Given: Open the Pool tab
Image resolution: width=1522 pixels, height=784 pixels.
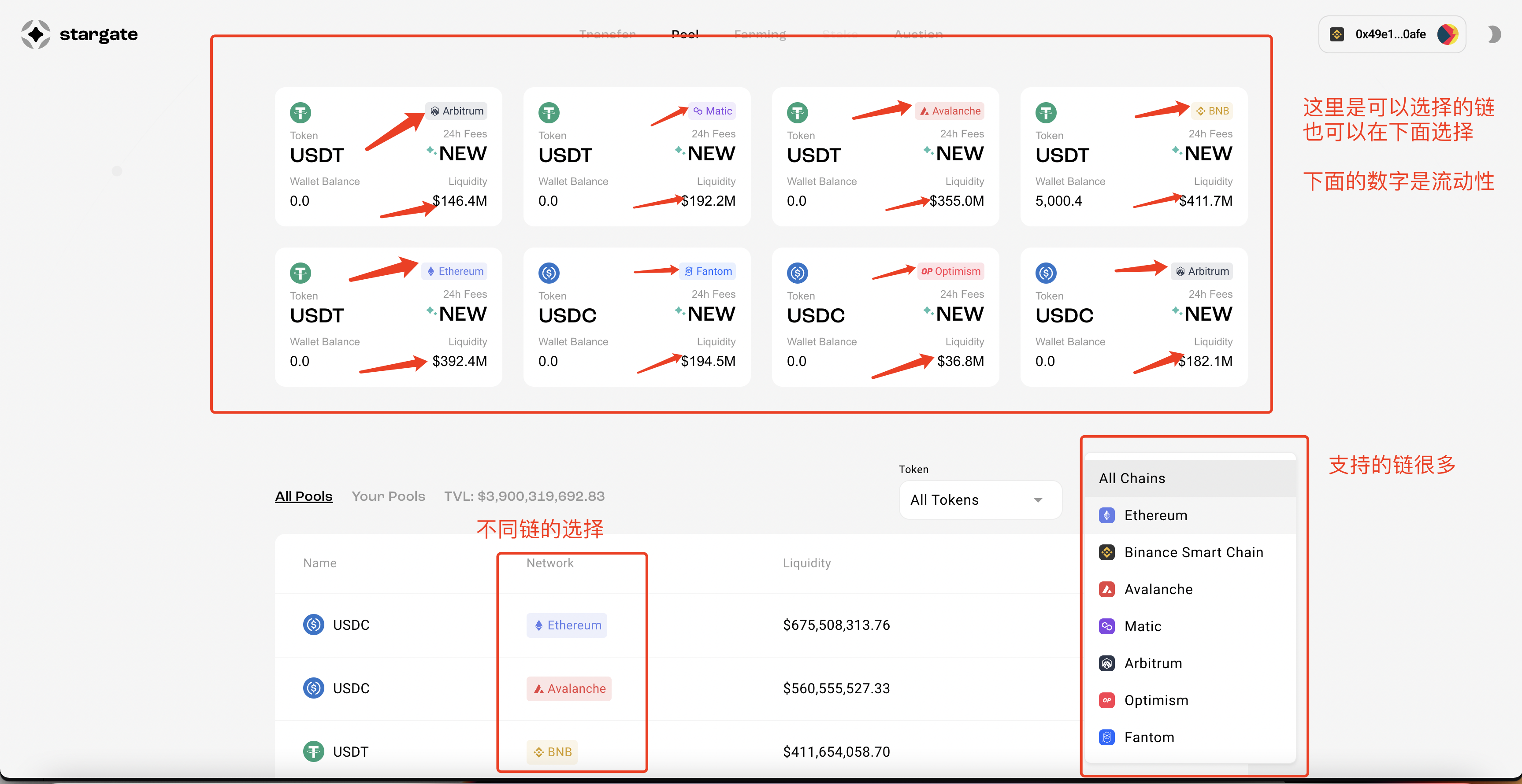Looking at the screenshot, I should [x=685, y=33].
